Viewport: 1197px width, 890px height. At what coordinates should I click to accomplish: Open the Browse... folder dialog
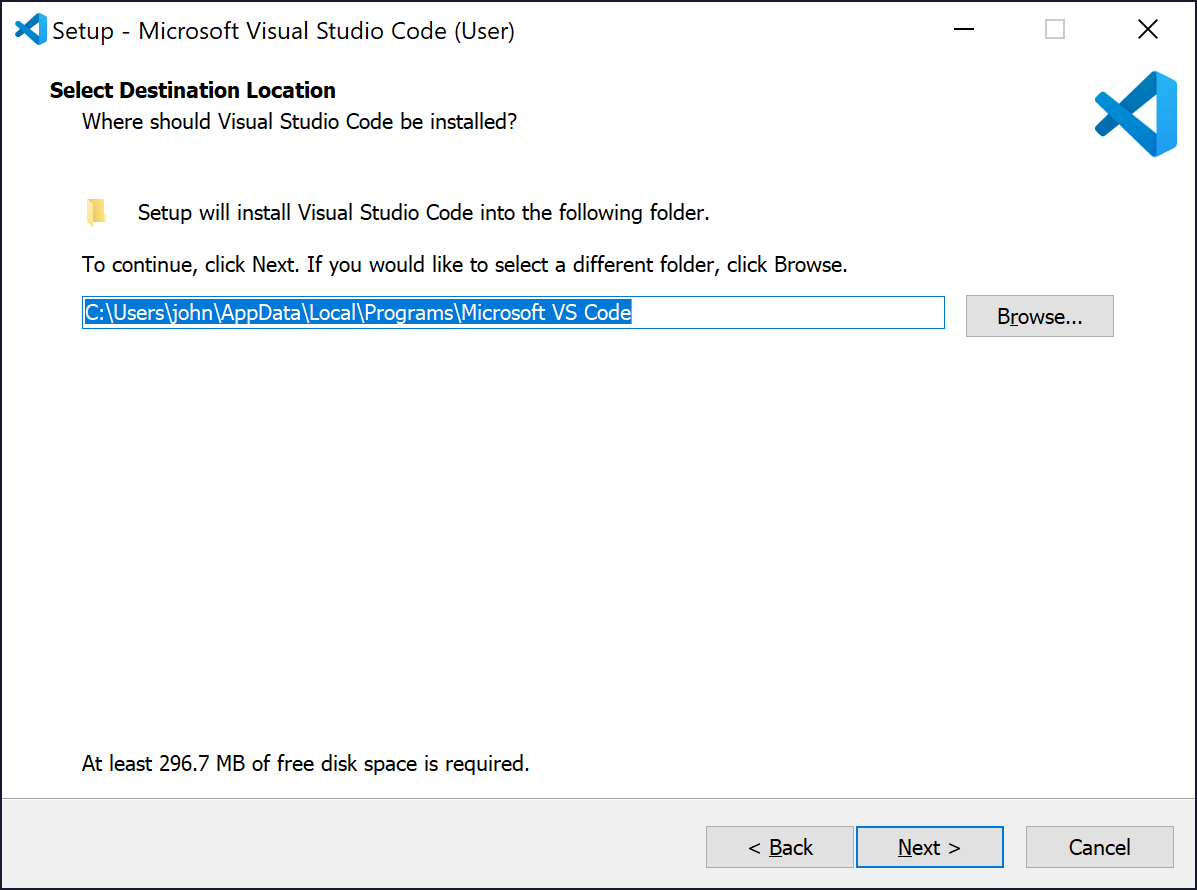tap(1040, 316)
